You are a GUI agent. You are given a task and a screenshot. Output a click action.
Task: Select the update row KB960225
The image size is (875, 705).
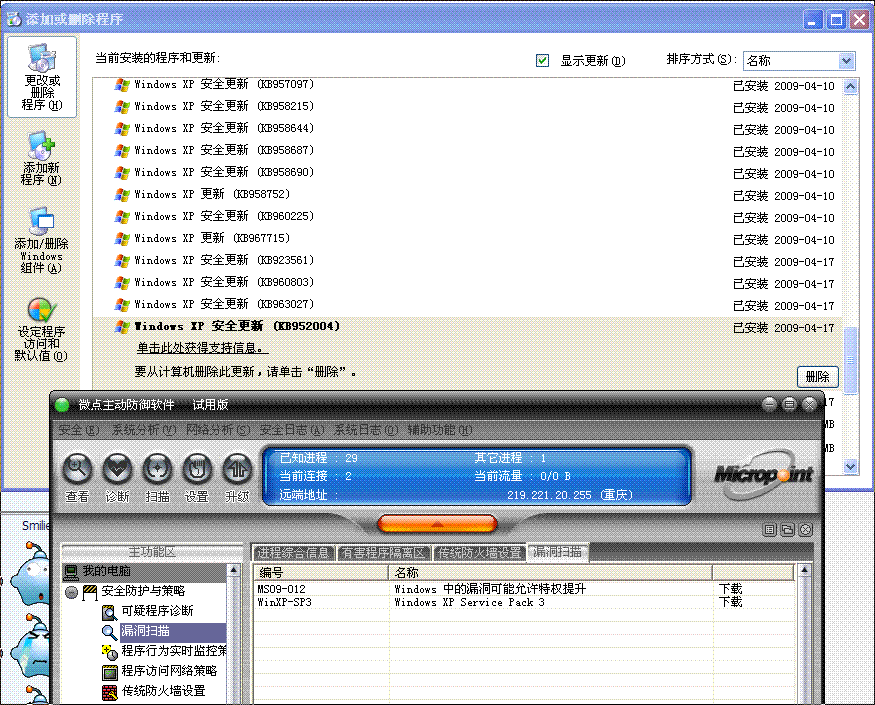point(468,217)
